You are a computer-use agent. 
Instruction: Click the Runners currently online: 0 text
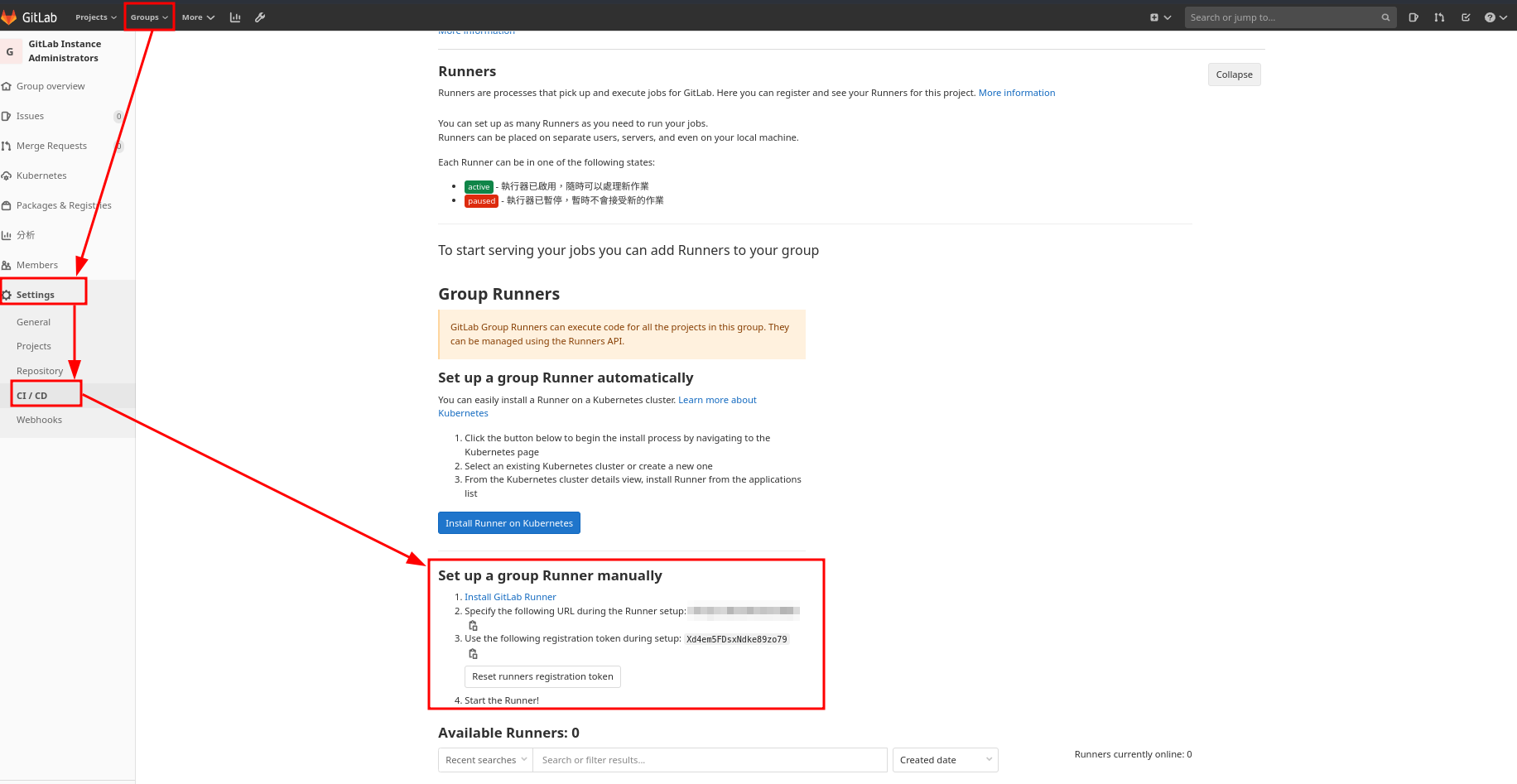1133,754
